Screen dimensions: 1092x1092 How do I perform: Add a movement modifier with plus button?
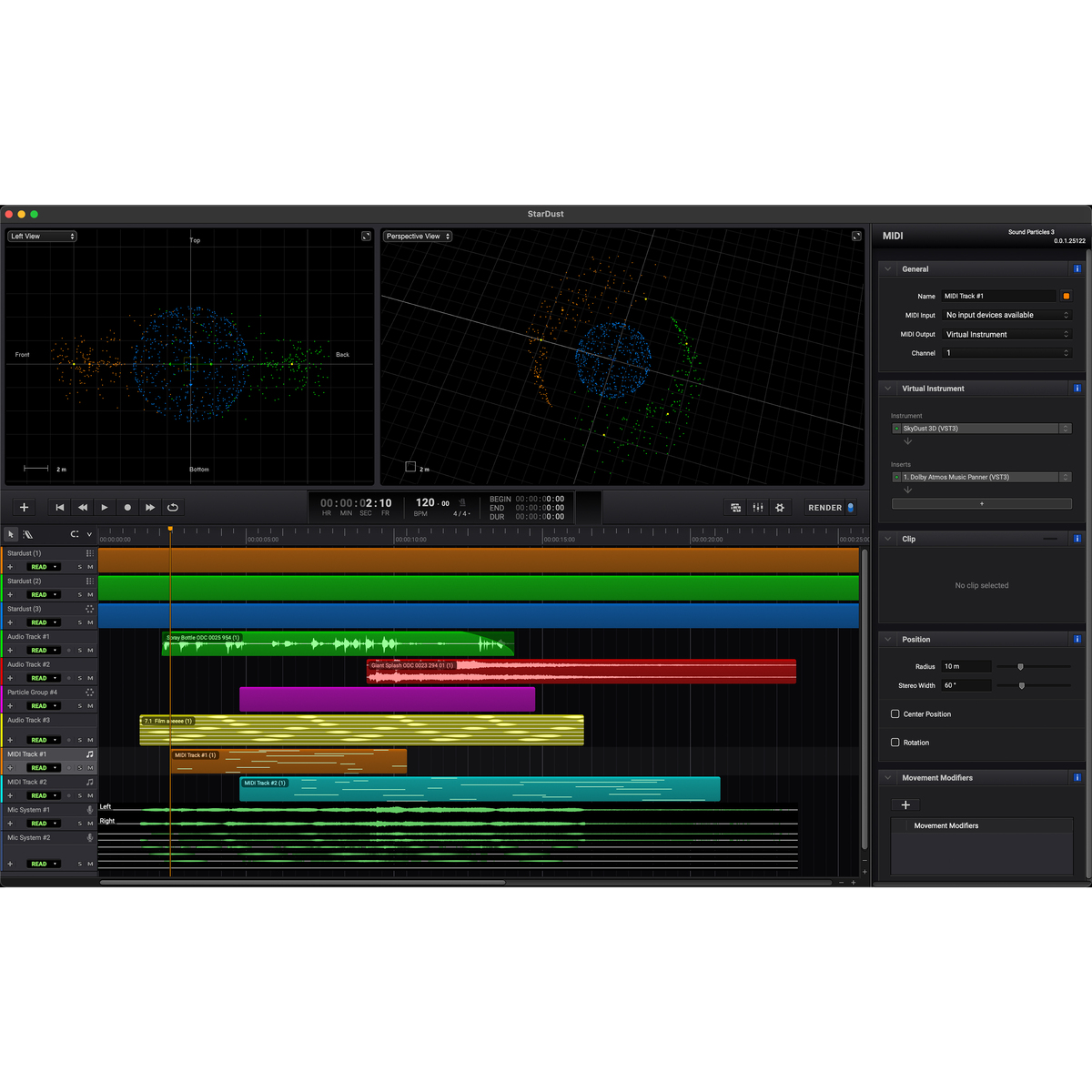905,805
